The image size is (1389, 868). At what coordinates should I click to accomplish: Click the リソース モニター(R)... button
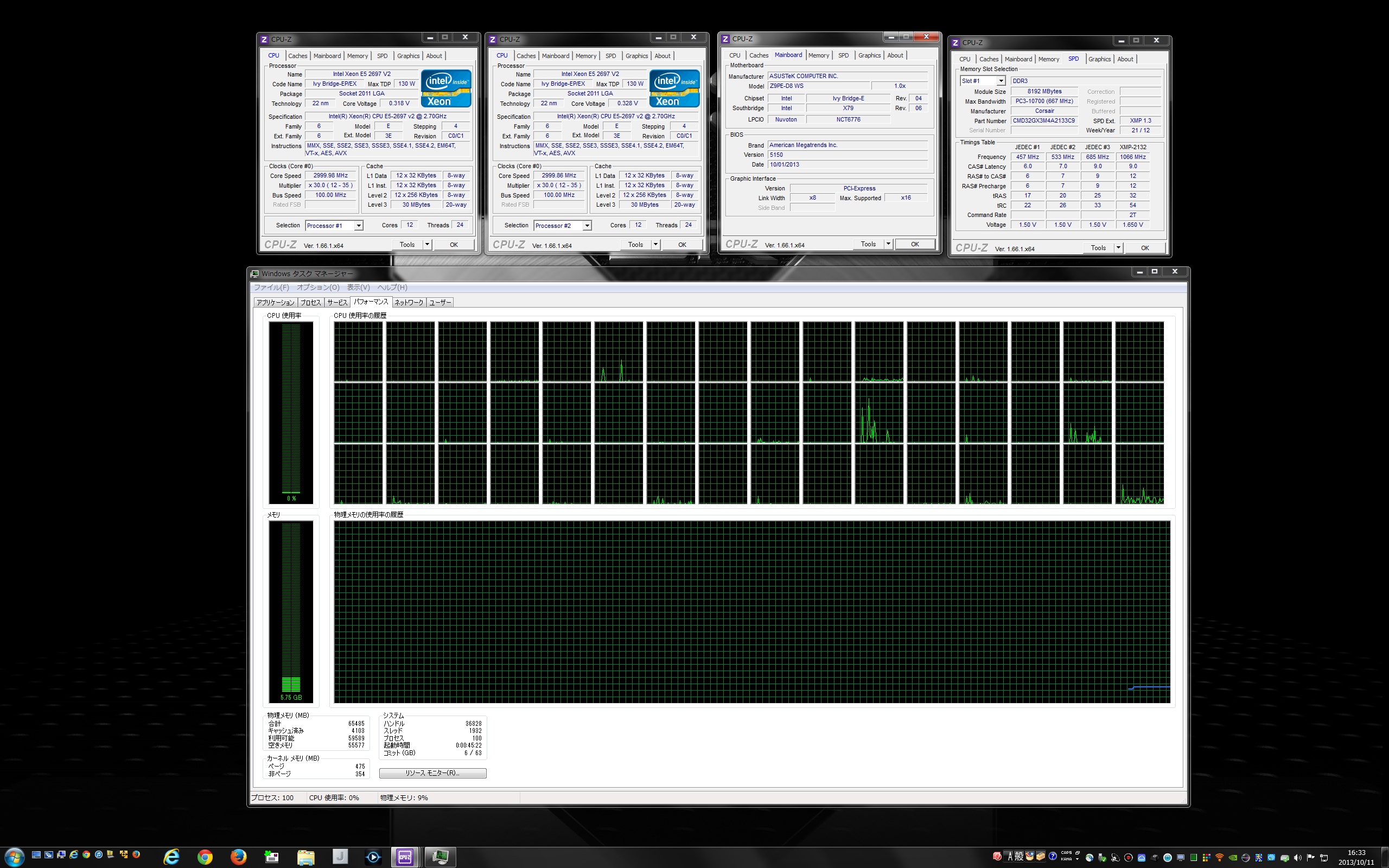(432, 773)
